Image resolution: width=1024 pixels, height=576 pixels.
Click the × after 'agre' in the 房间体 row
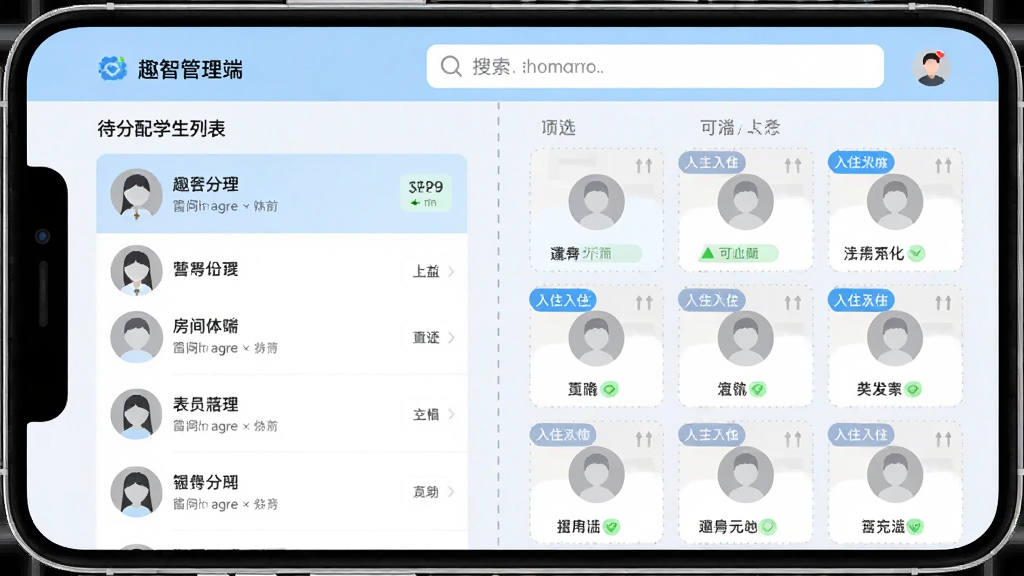tap(246, 349)
